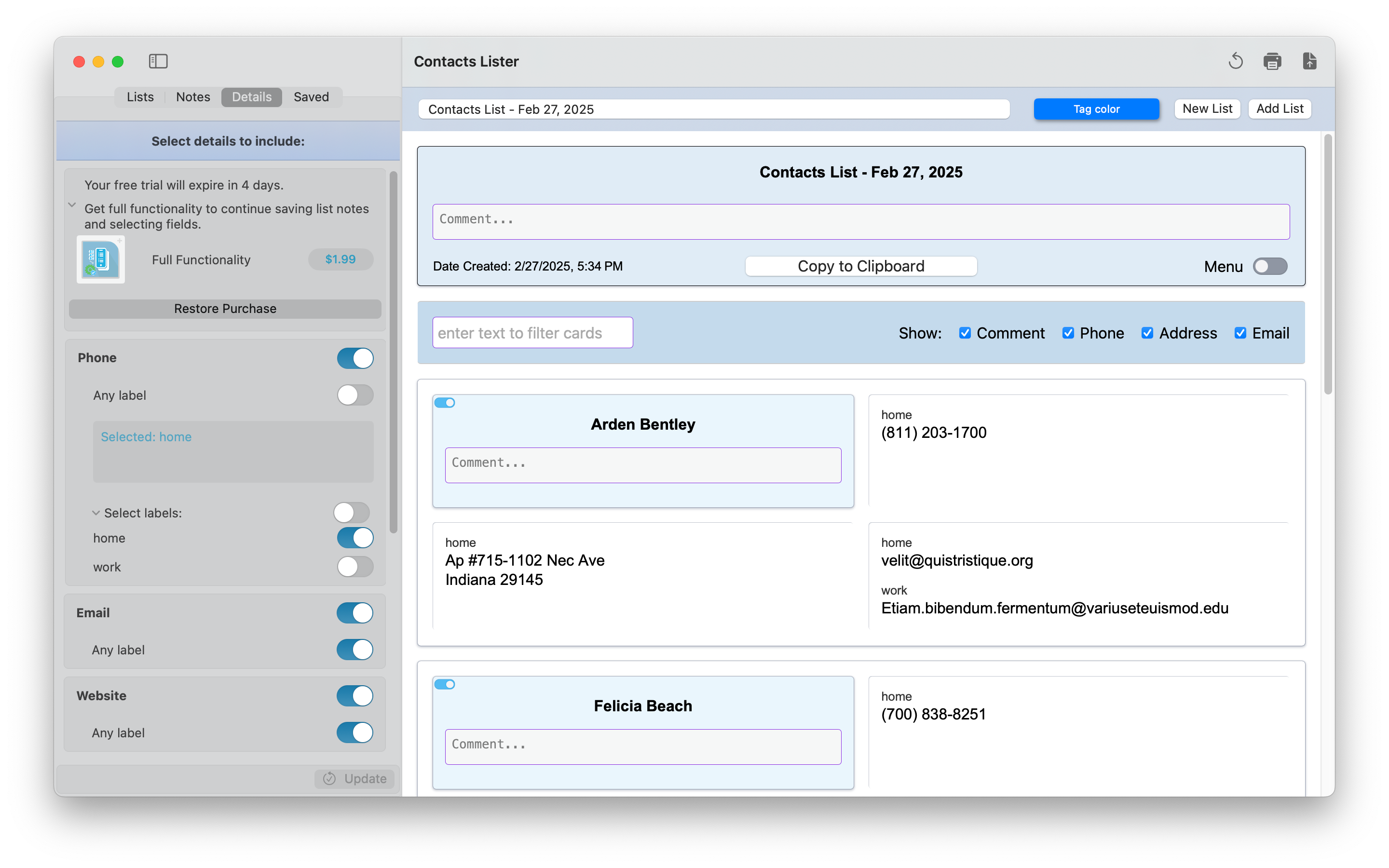Screen dimensions: 1389x868
Task: Click email velit@quistristique.org
Action: point(957,560)
